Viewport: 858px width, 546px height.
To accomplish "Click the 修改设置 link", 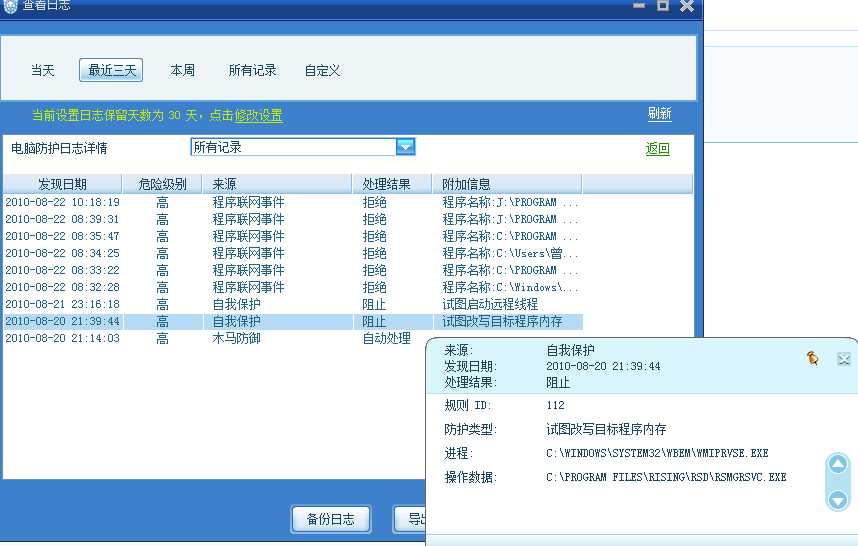I will 258,115.
